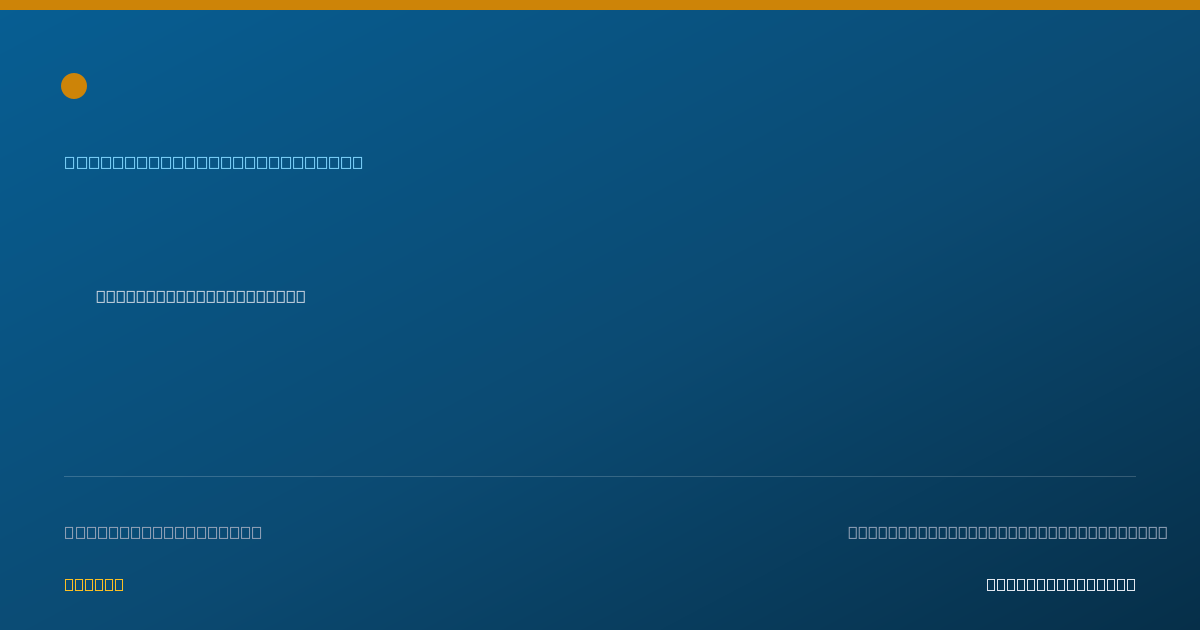Click the start of the lower-right gray text
The width and height of the screenshot is (1200, 630).
click(853, 532)
